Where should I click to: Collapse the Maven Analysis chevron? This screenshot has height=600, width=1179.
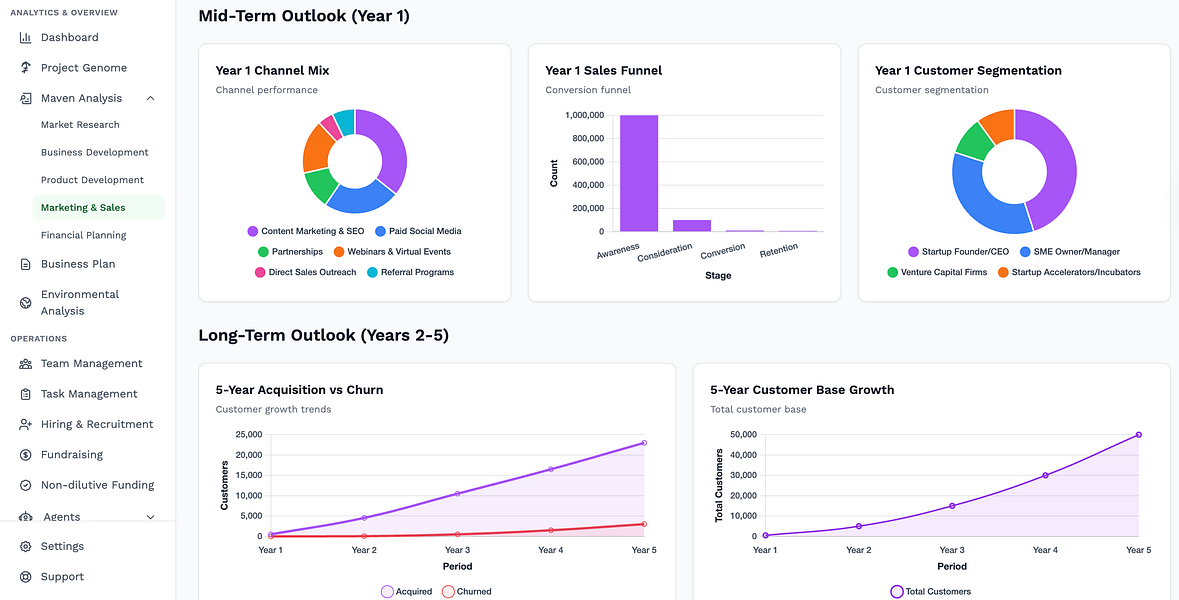(x=150, y=98)
